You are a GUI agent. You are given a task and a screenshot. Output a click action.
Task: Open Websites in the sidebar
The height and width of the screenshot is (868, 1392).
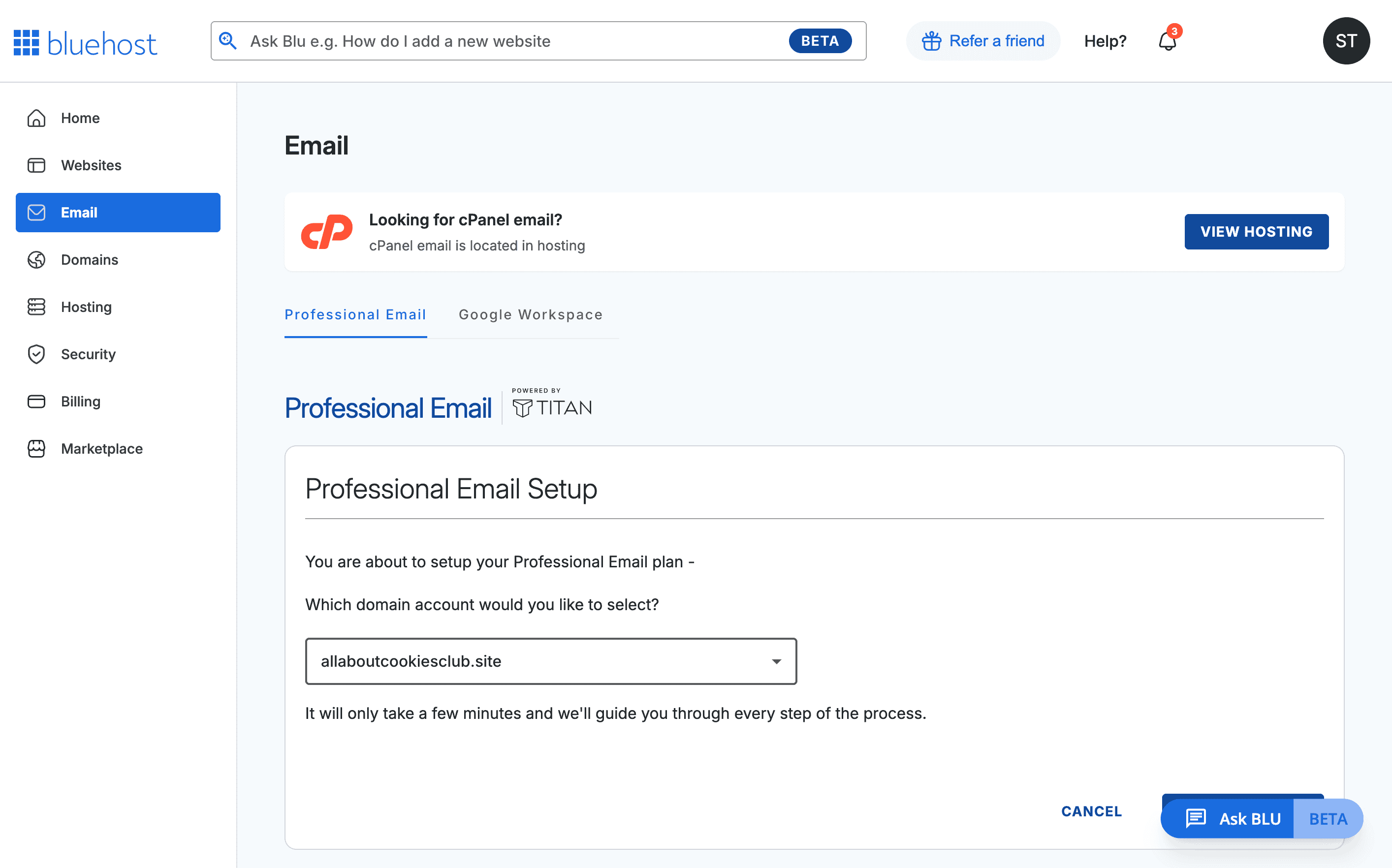pyautogui.click(x=92, y=165)
